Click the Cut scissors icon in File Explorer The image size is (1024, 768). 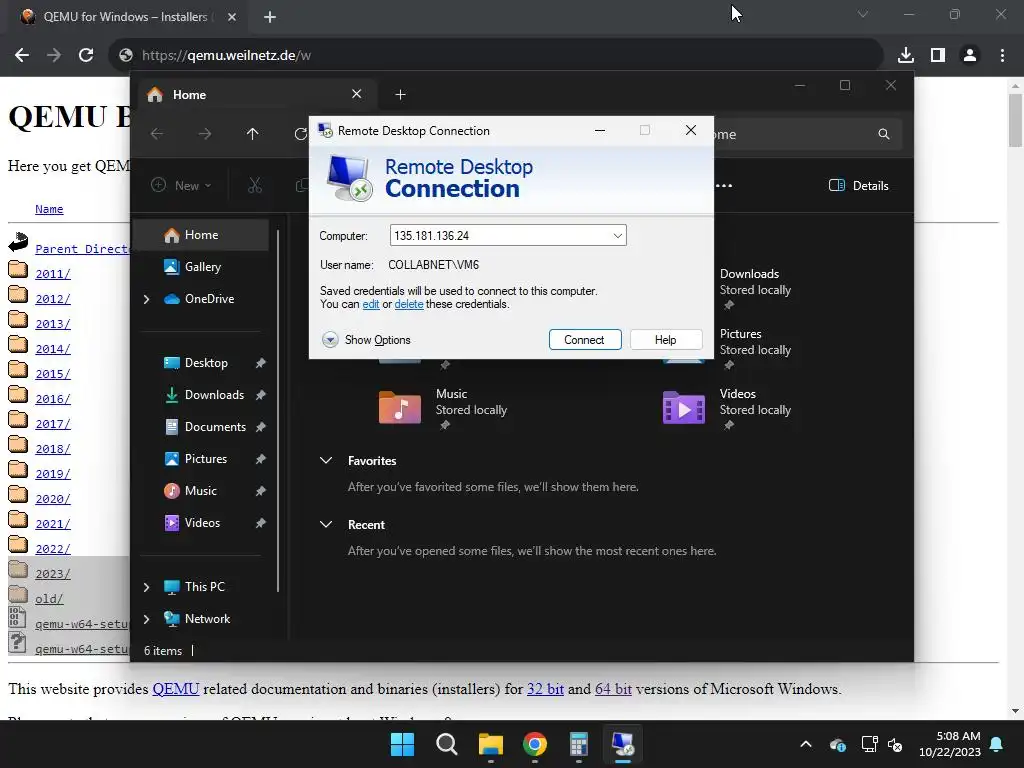255,185
